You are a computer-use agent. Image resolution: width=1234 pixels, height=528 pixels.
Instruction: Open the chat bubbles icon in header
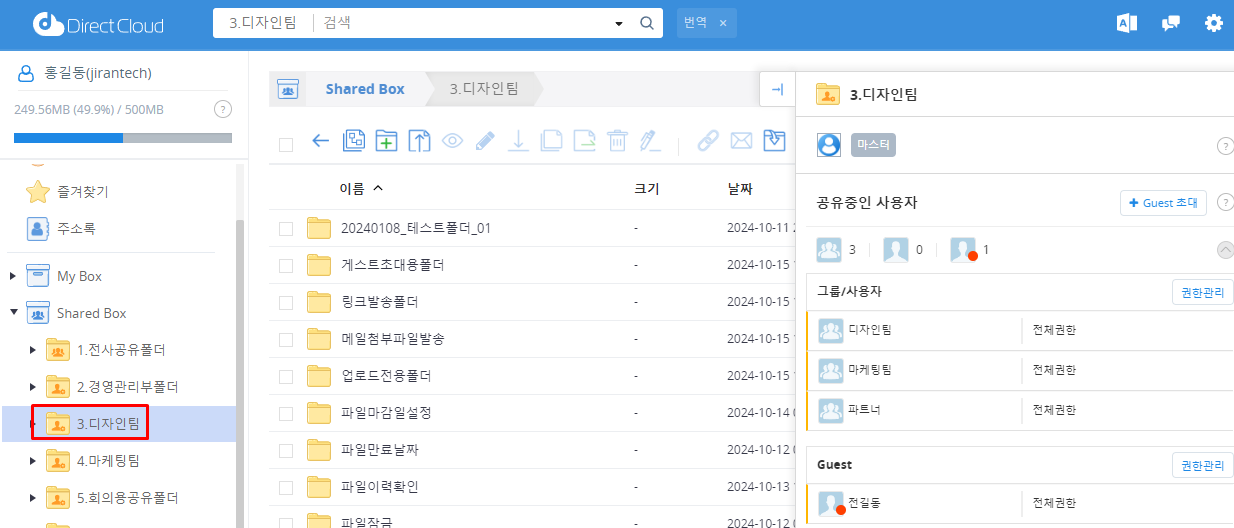pyautogui.click(x=1170, y=23)
